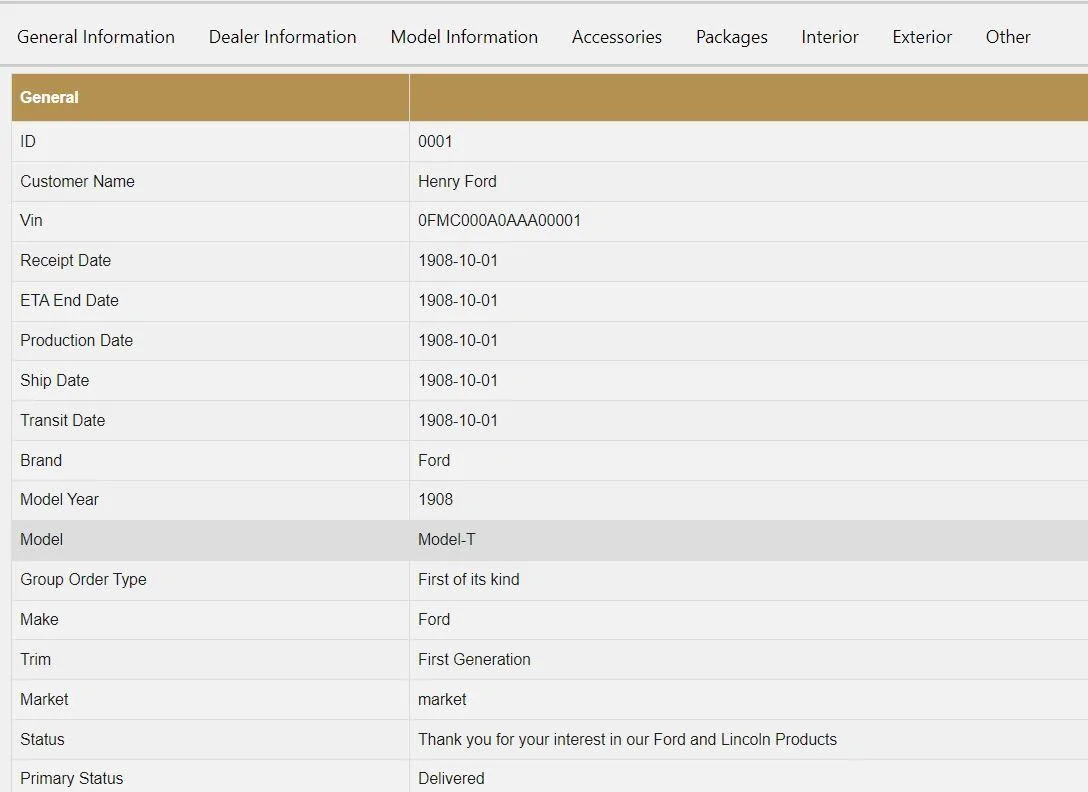Select the First Generation trim value
The width and height of the screenshot is (1088, 792).
pyautogui.click(x=474, y=659)
